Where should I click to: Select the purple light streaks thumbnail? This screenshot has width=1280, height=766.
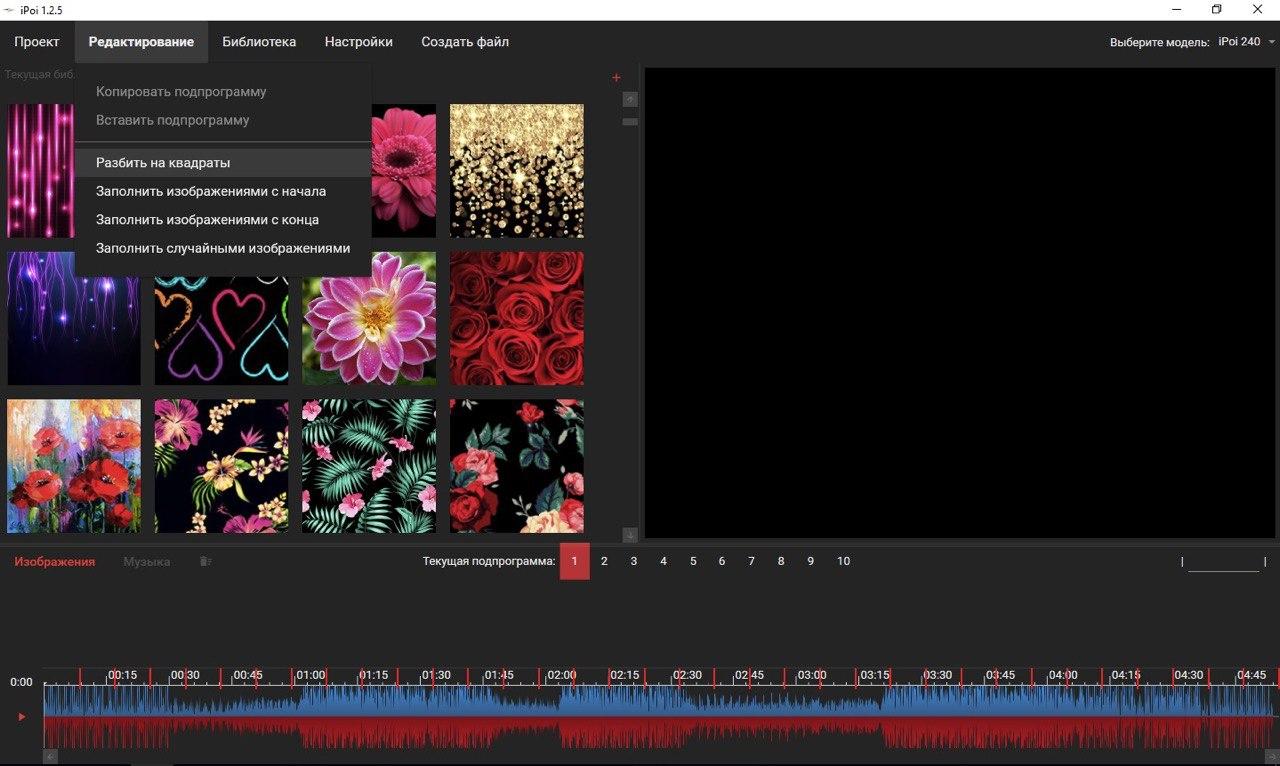74,318
